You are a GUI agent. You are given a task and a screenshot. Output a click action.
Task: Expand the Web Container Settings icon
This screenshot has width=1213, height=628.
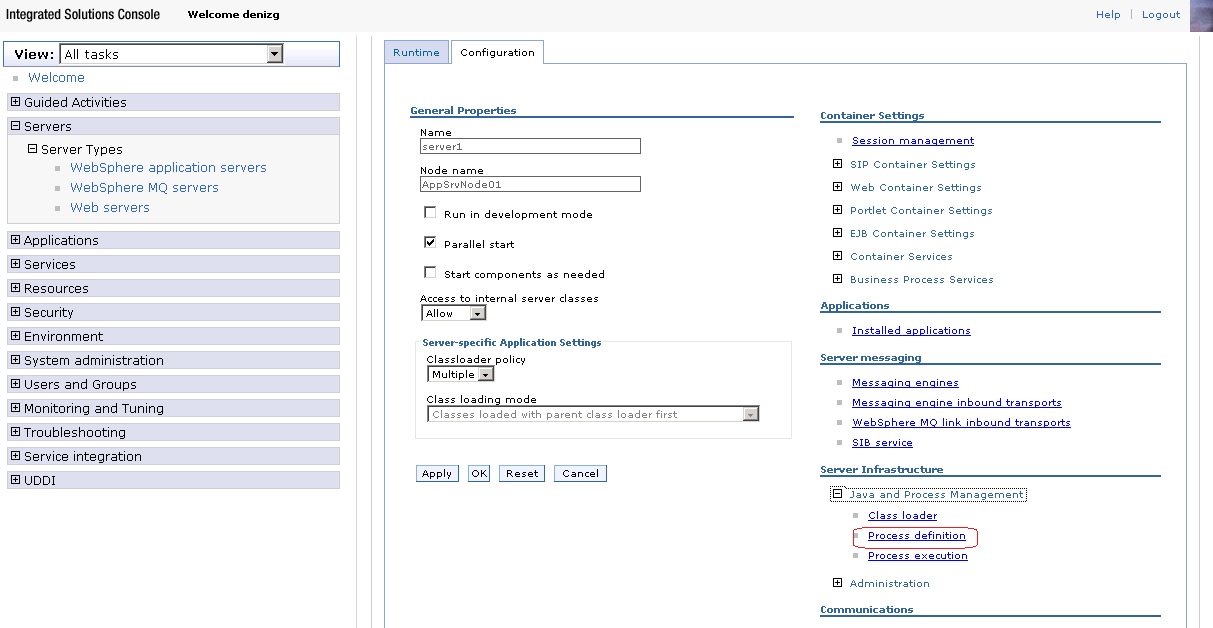coord(837,187)
